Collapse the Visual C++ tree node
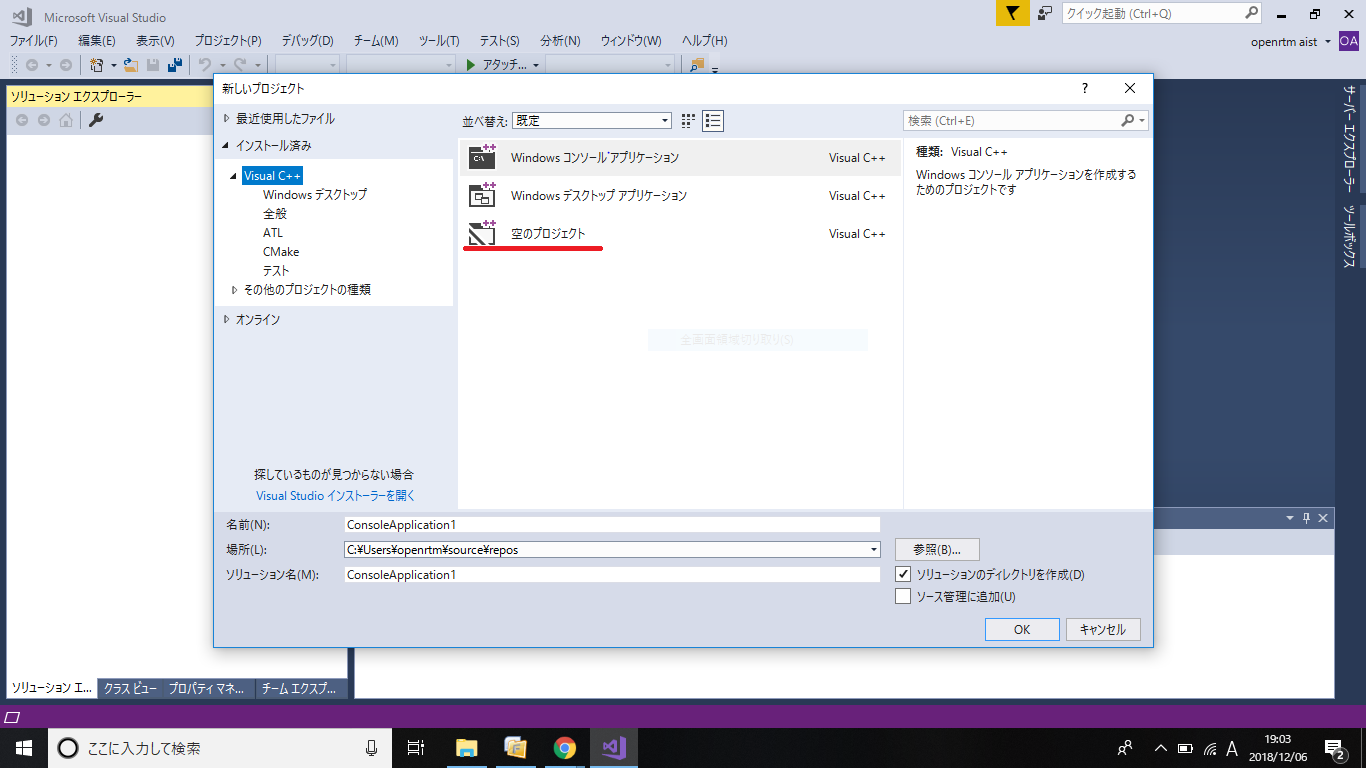This screenshot has width=1366, height=768. (x=234, y=176)
